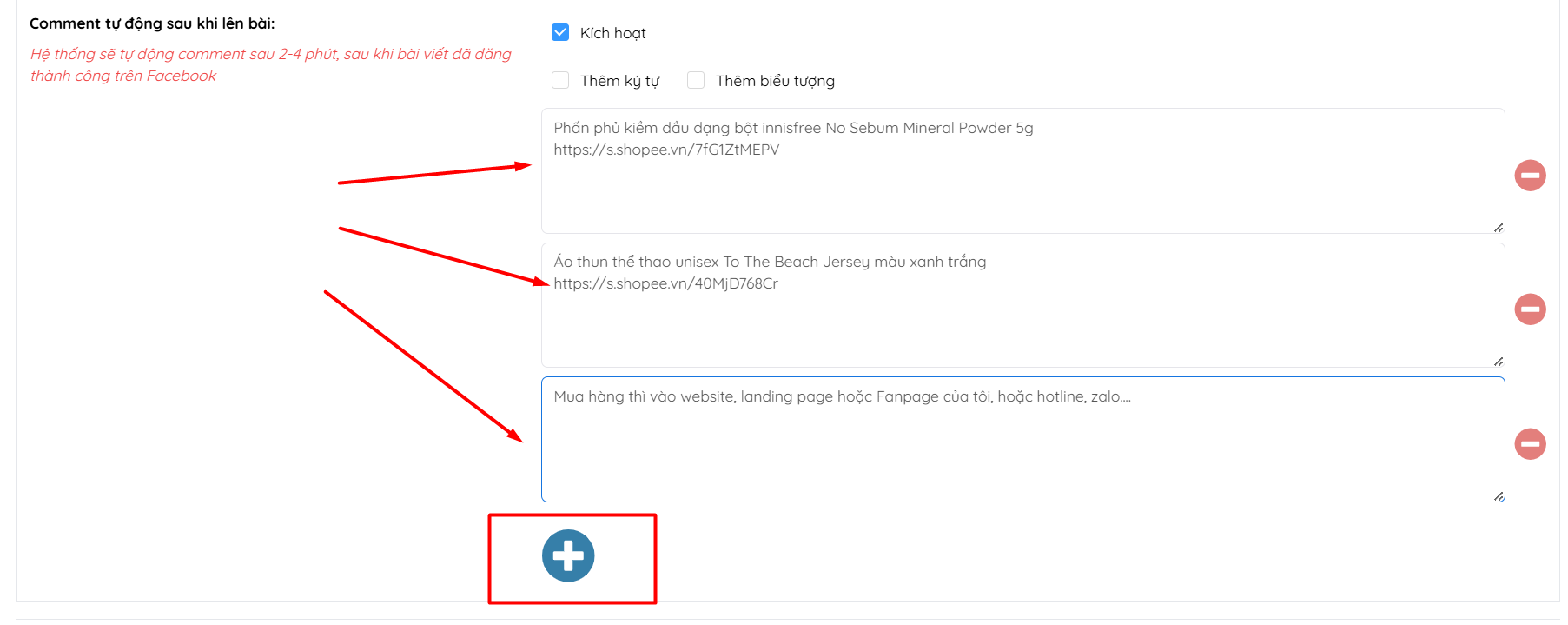Tick the Thêm biểu tượng checkbox
Viewport: 1568px width, 625px height.
tap(696, 80)
